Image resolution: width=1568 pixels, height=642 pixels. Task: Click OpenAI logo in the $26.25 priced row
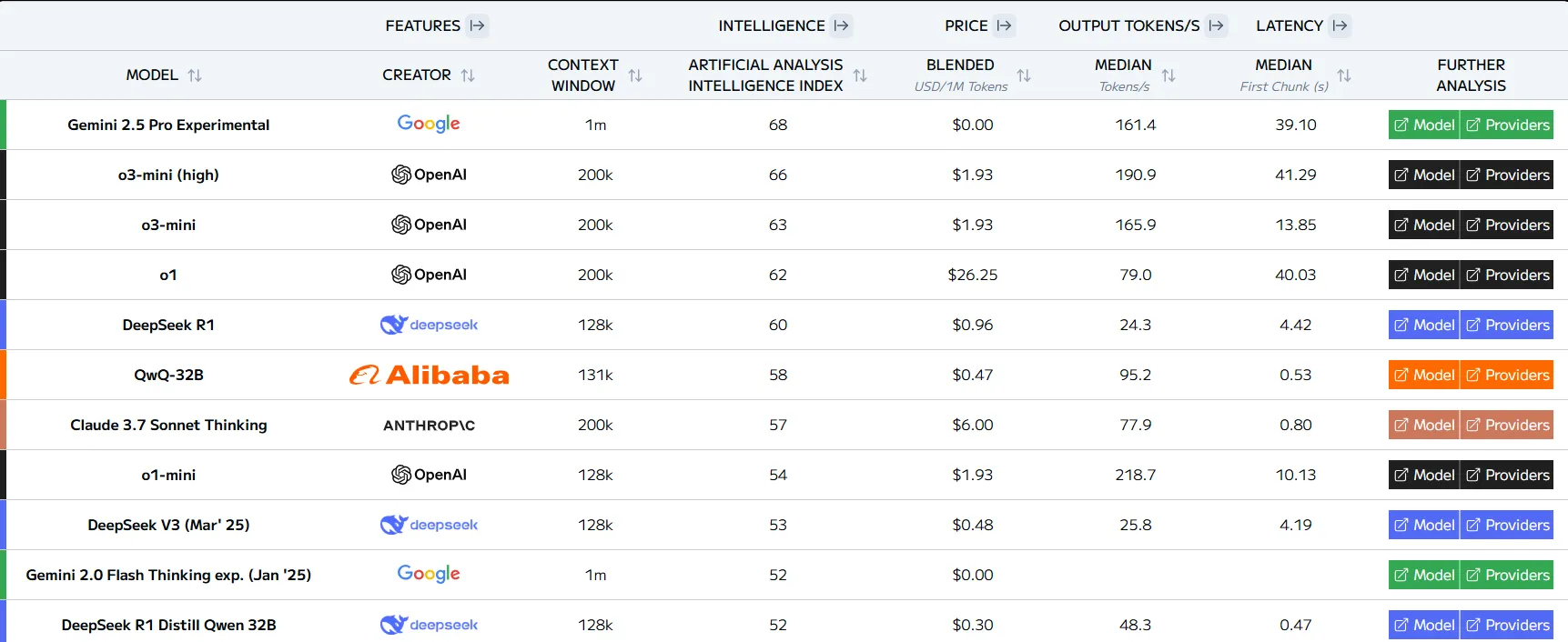point(429,275)
